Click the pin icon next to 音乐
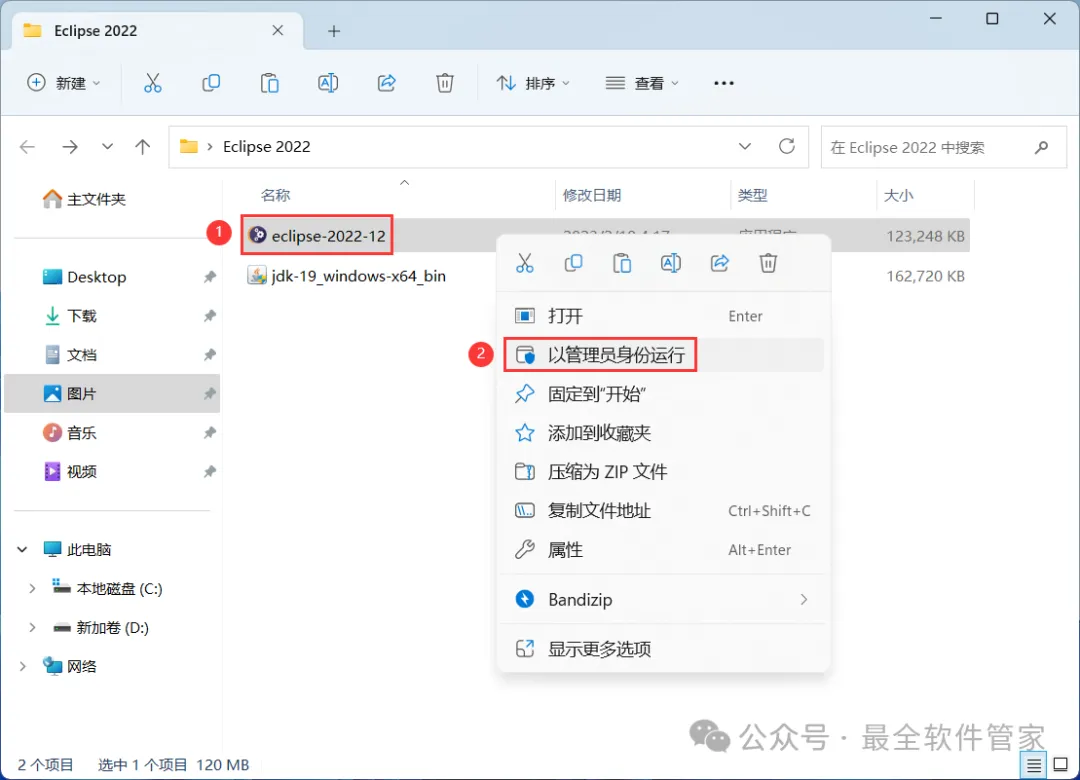The height and width of the screenshot is (780, 1080). (209, 433)
